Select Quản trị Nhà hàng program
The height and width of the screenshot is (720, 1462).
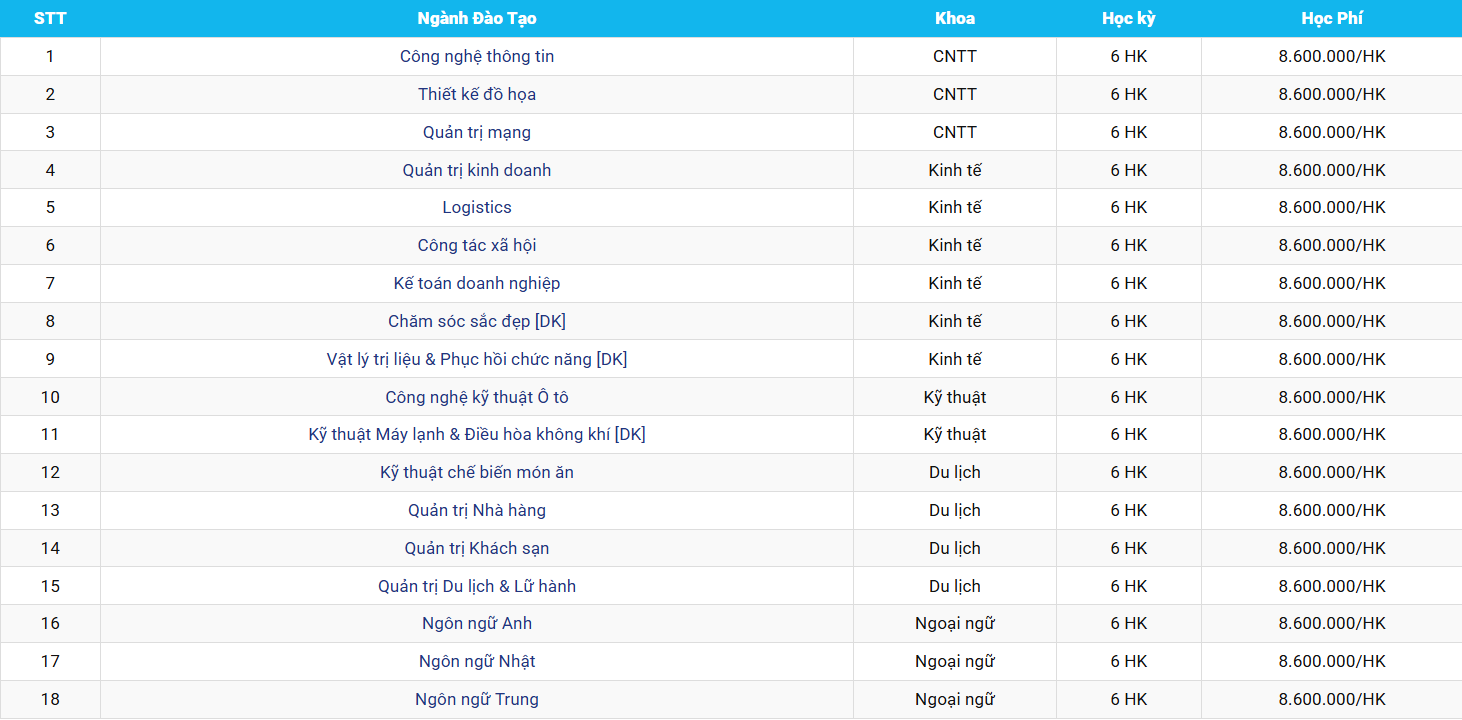coord(477,511)
